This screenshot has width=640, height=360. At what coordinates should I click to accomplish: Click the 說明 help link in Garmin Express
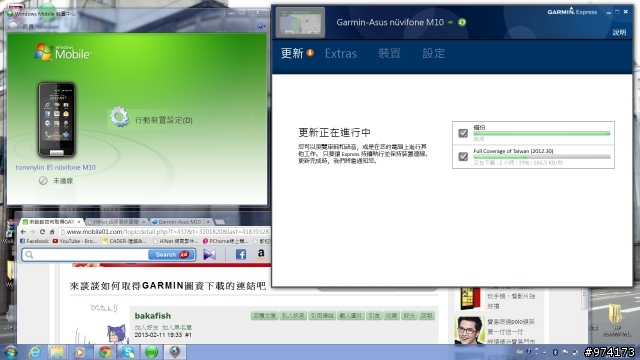pyautogui.click(x=619, y=32)
